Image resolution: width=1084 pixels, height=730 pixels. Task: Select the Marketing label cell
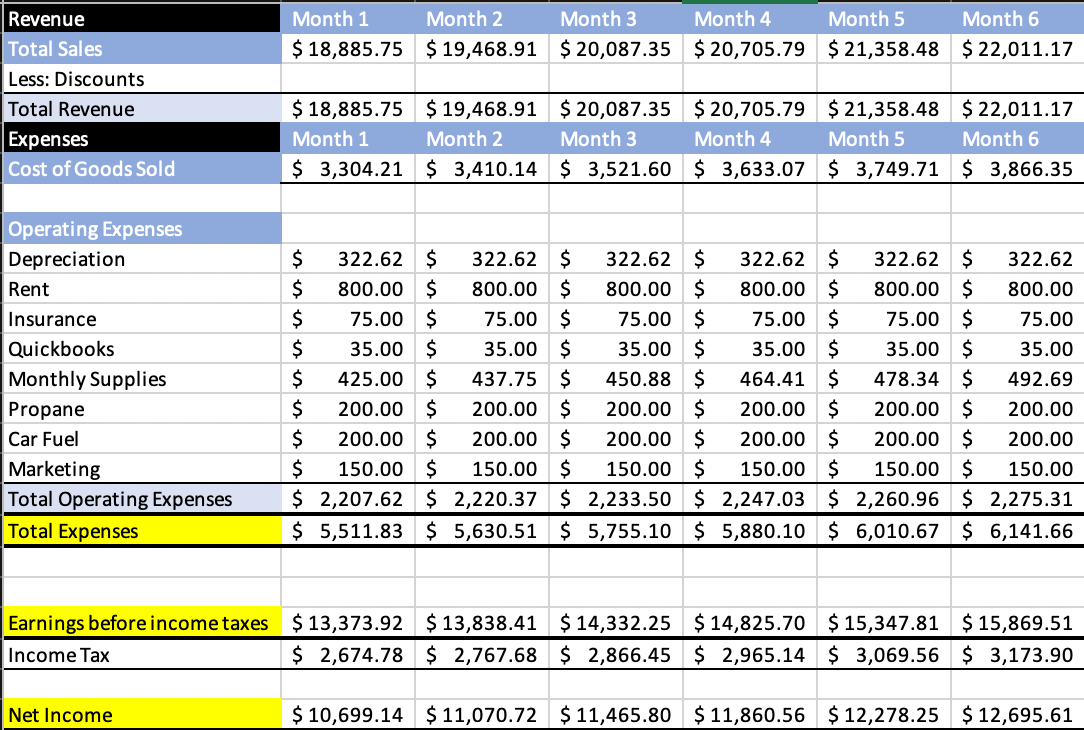(142, 469)
